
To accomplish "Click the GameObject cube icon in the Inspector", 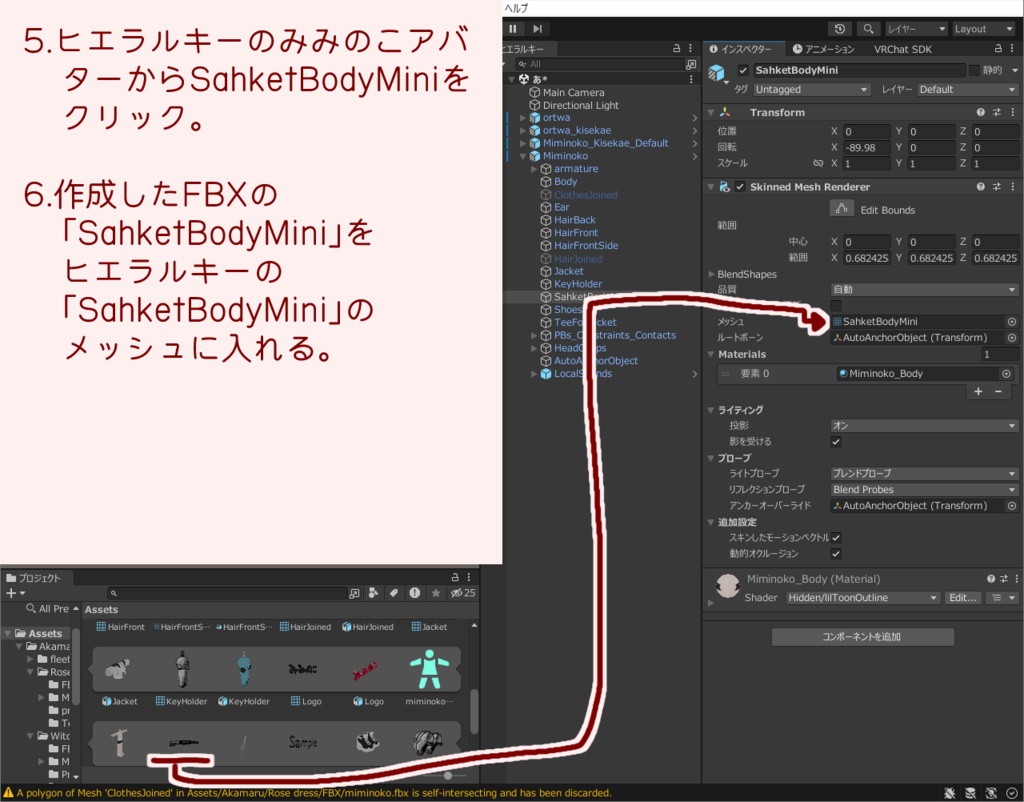I will click(718, 73).
